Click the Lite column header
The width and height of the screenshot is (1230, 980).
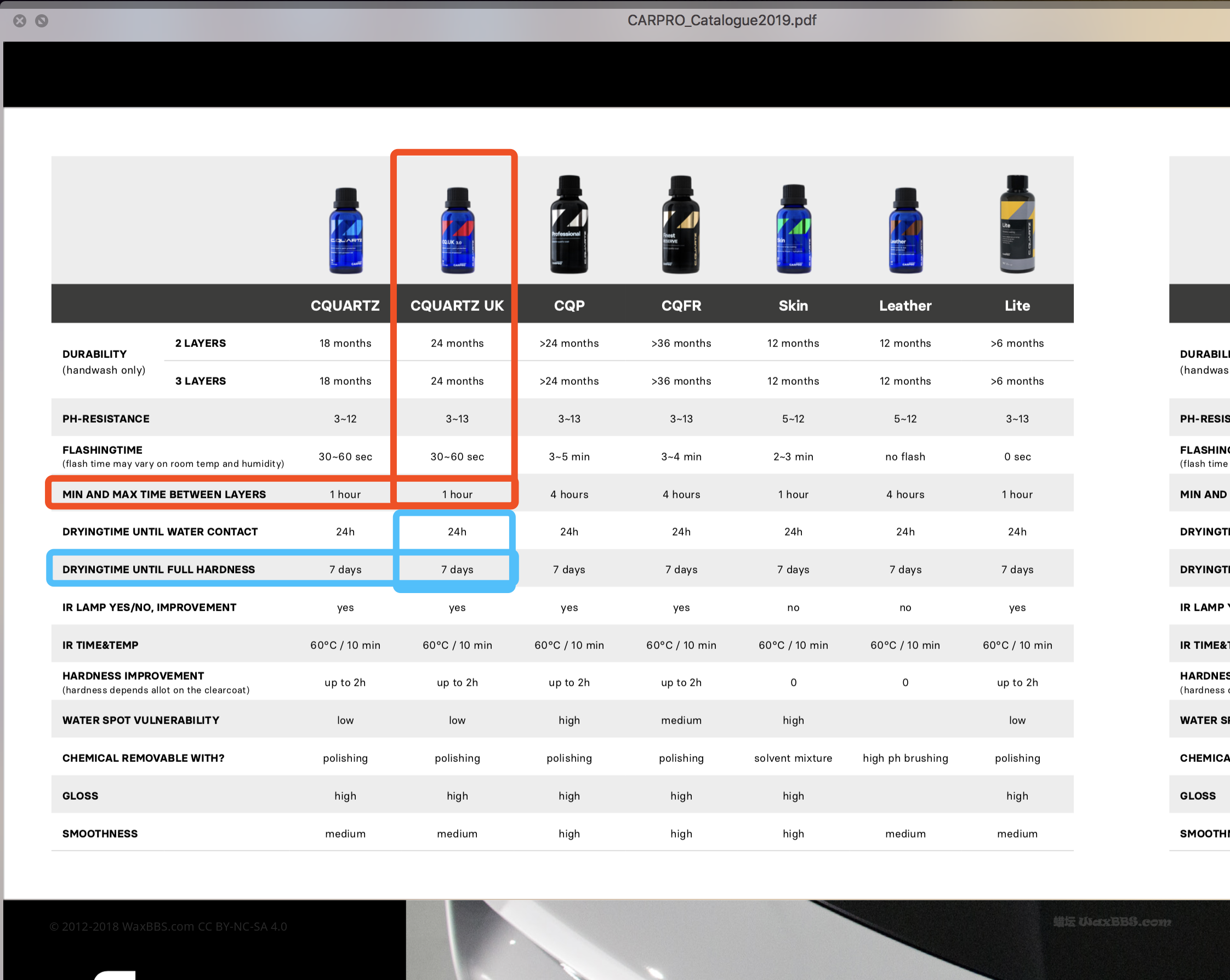1017,306
